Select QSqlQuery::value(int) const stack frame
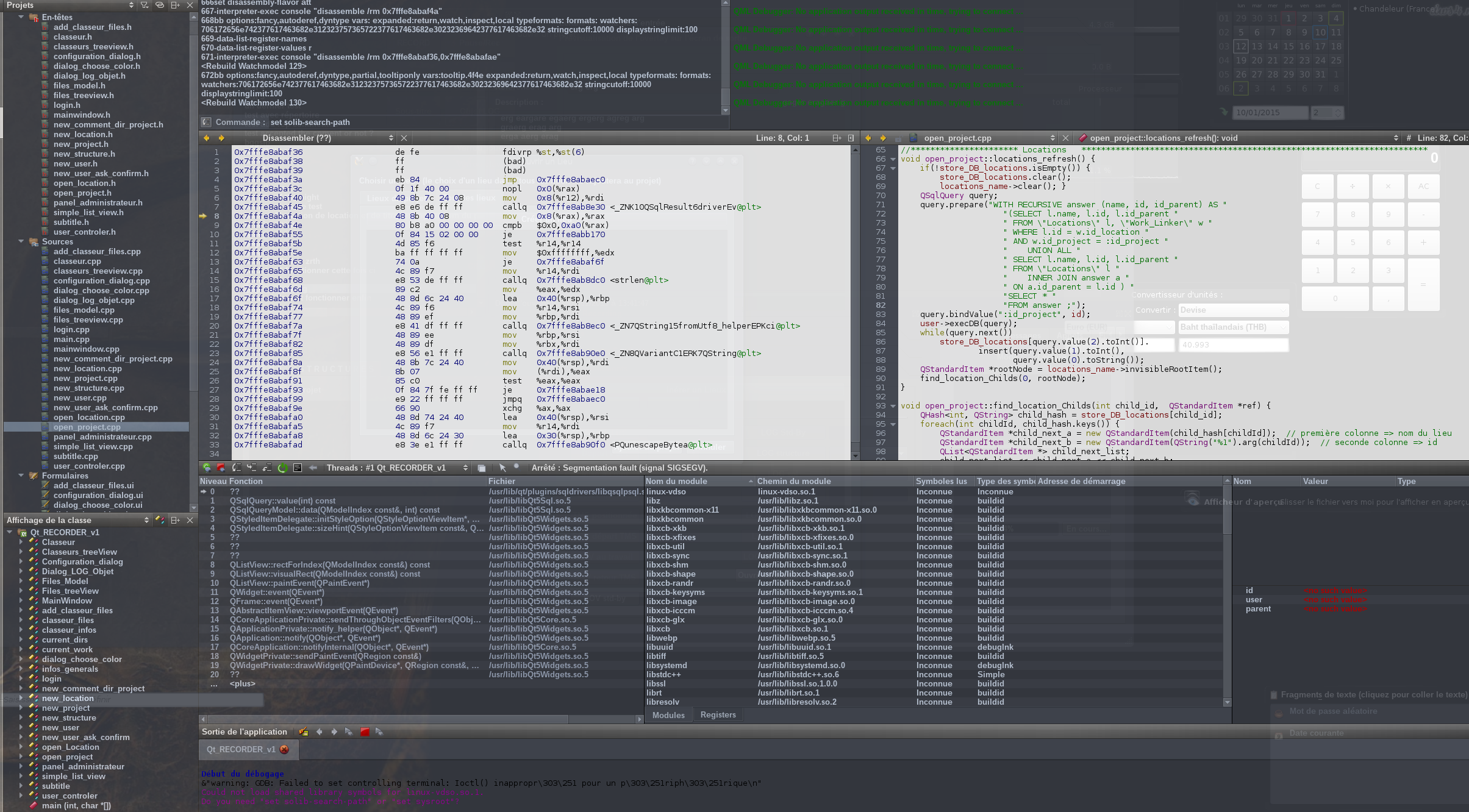This screenshot has width=1469, height=812. 282,500
